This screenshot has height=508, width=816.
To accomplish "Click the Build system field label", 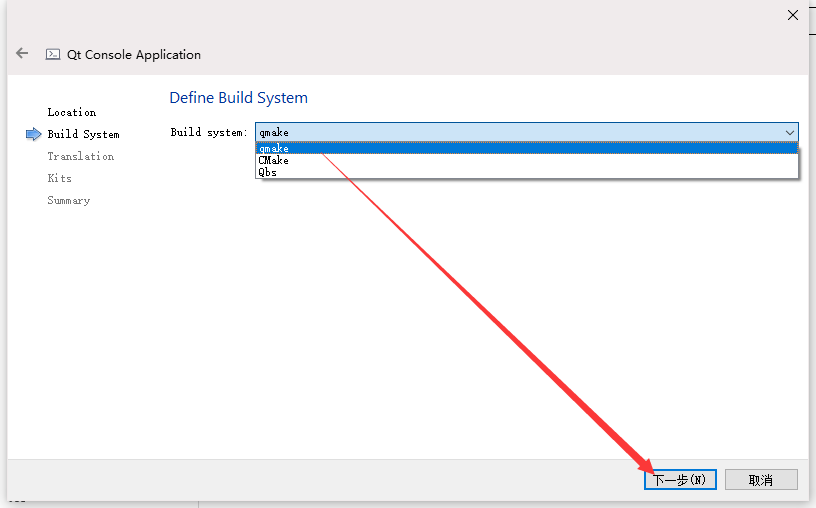I will pos(209,133).
